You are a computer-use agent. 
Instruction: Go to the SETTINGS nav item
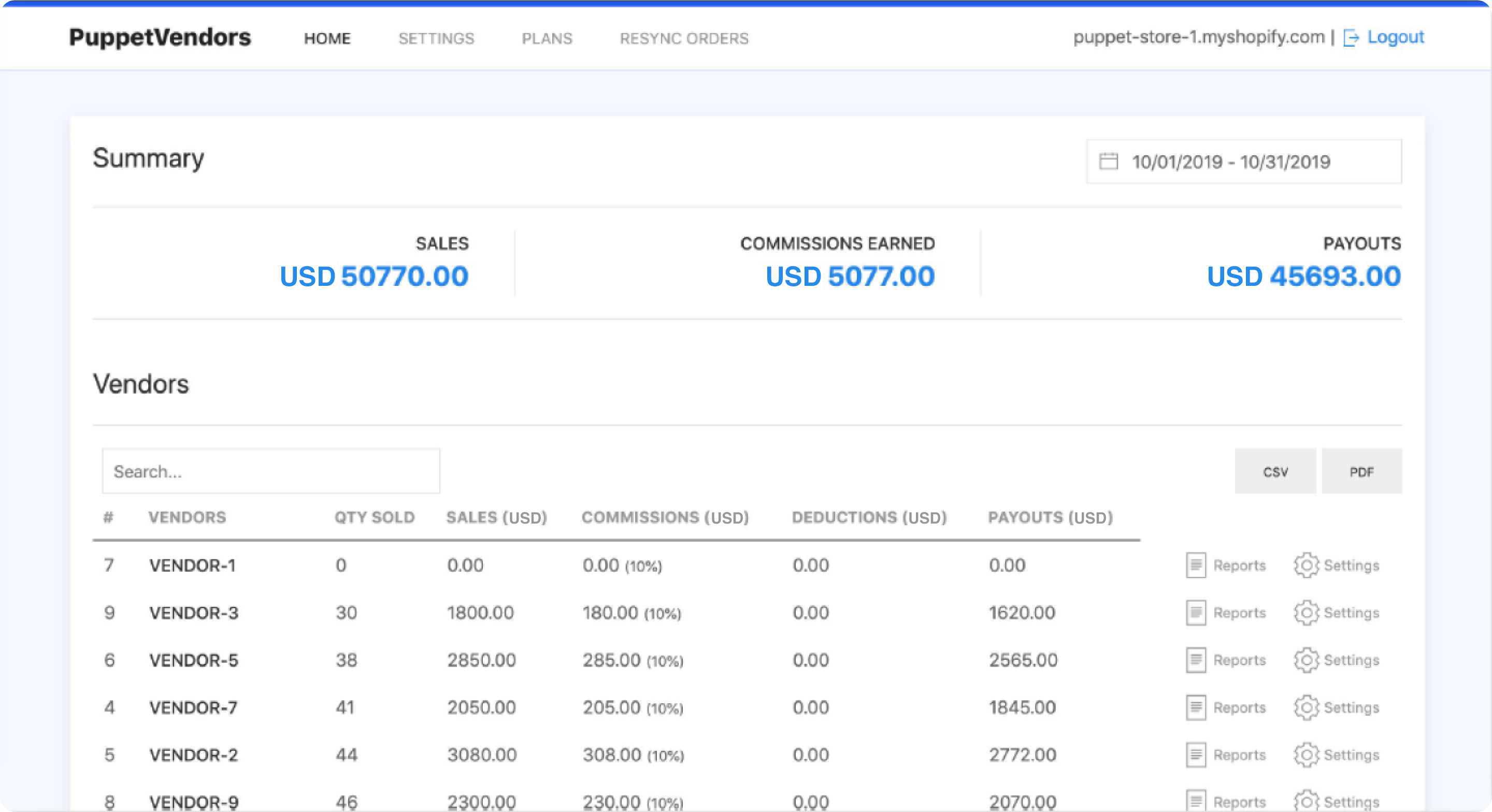coord(436,39)
